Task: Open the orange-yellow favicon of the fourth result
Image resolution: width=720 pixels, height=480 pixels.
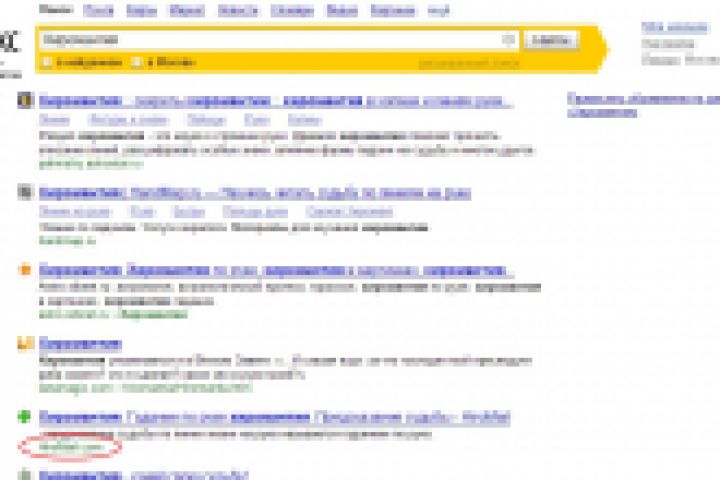Action: click(x=26, y=343)
